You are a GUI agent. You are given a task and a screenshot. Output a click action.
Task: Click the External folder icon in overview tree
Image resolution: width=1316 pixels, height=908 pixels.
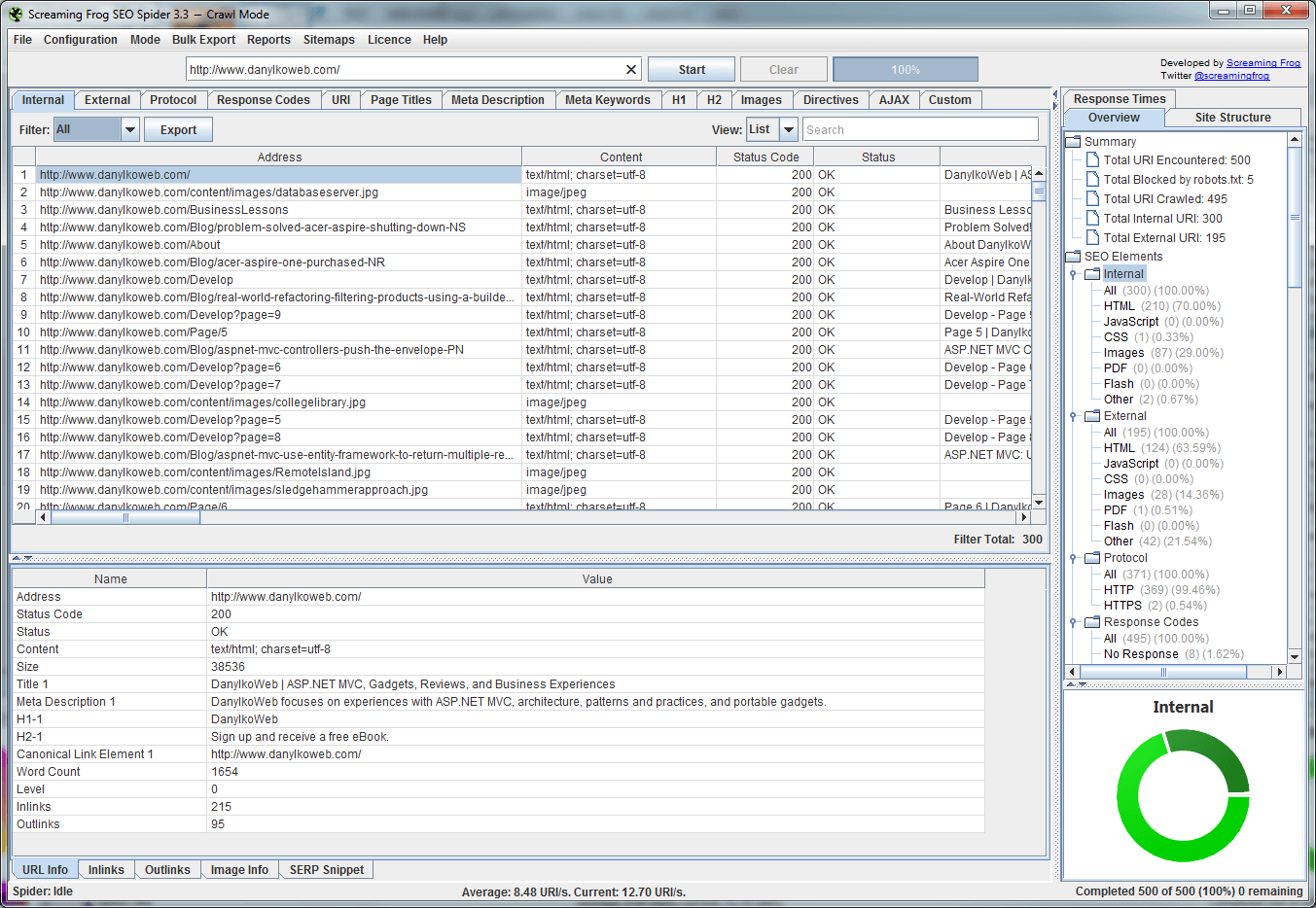tap(1092, 416)
